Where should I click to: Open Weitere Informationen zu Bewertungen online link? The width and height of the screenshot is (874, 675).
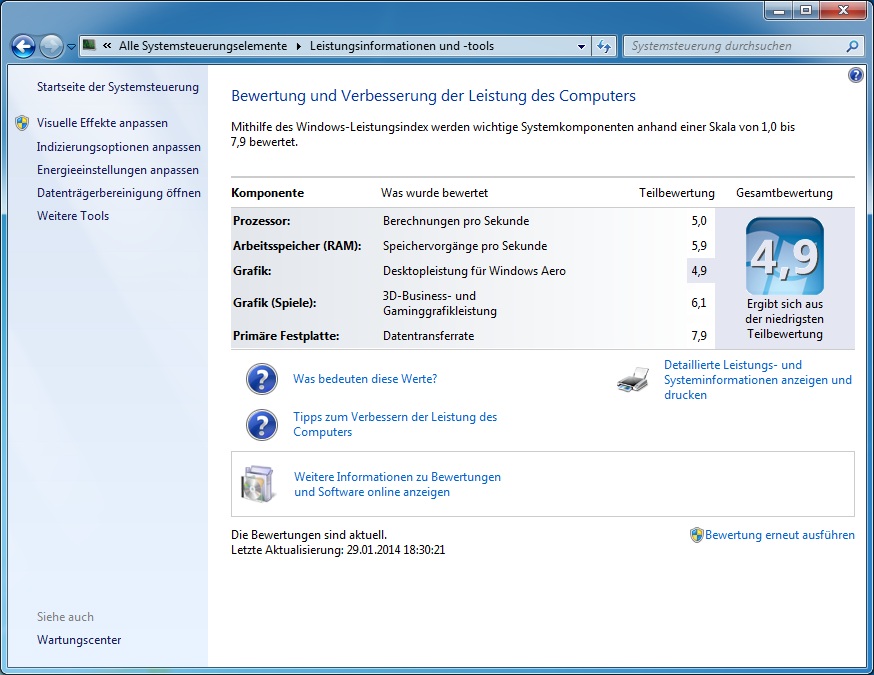tap(397, 484)
